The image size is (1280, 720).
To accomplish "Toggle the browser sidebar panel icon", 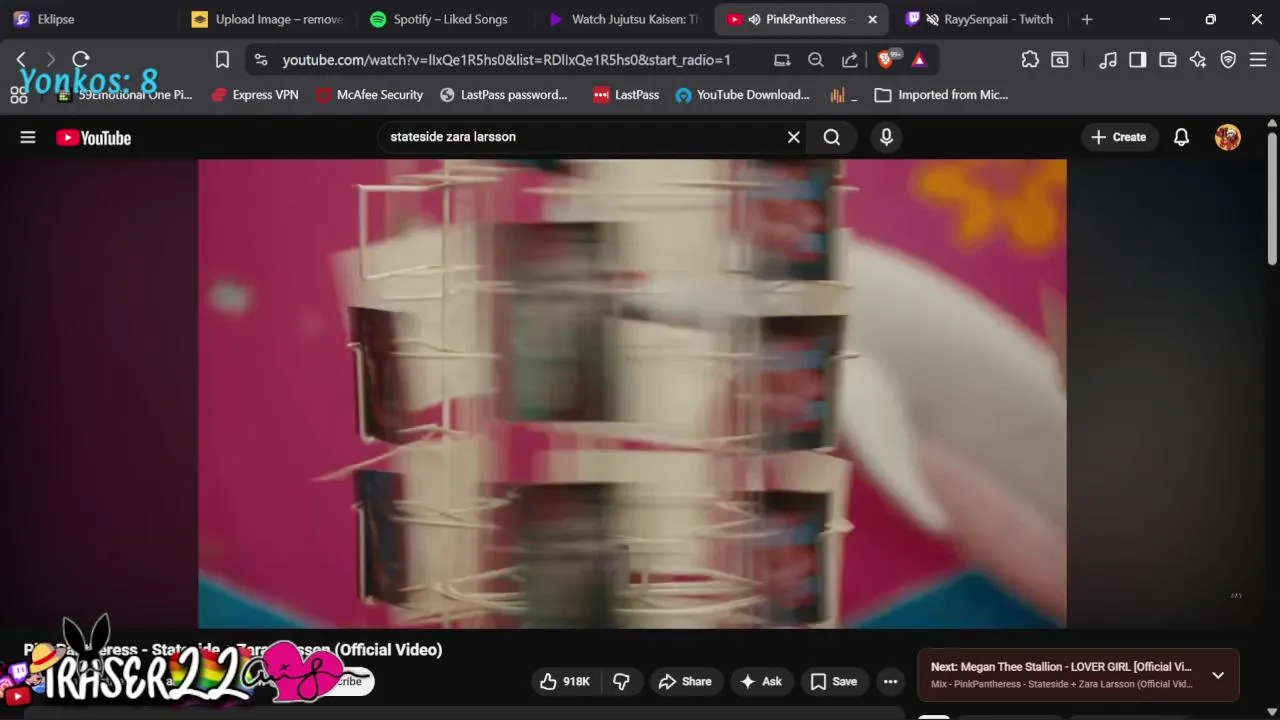I will pos(1137,60).
